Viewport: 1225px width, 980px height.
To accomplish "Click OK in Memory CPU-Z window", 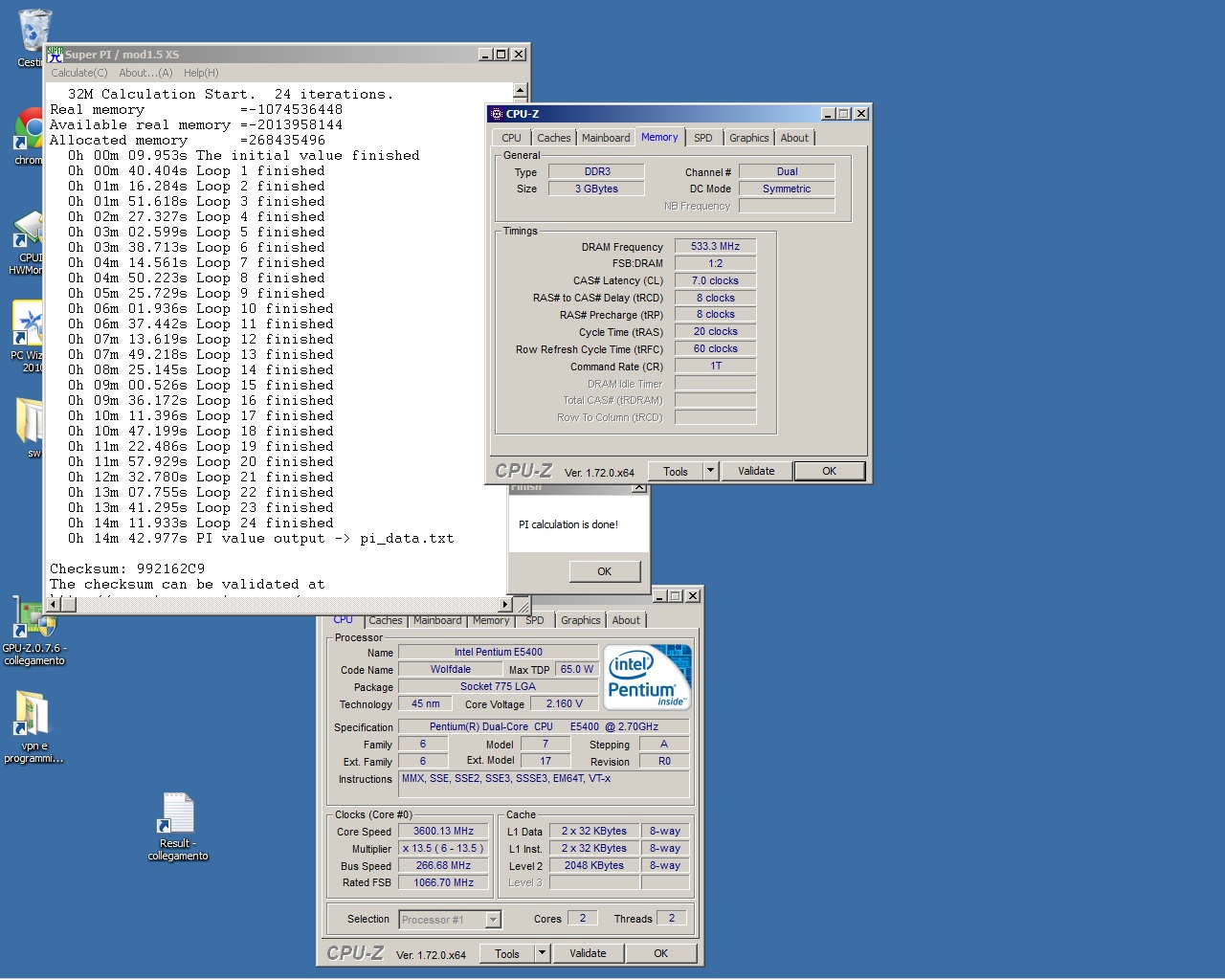I will 830,471.
